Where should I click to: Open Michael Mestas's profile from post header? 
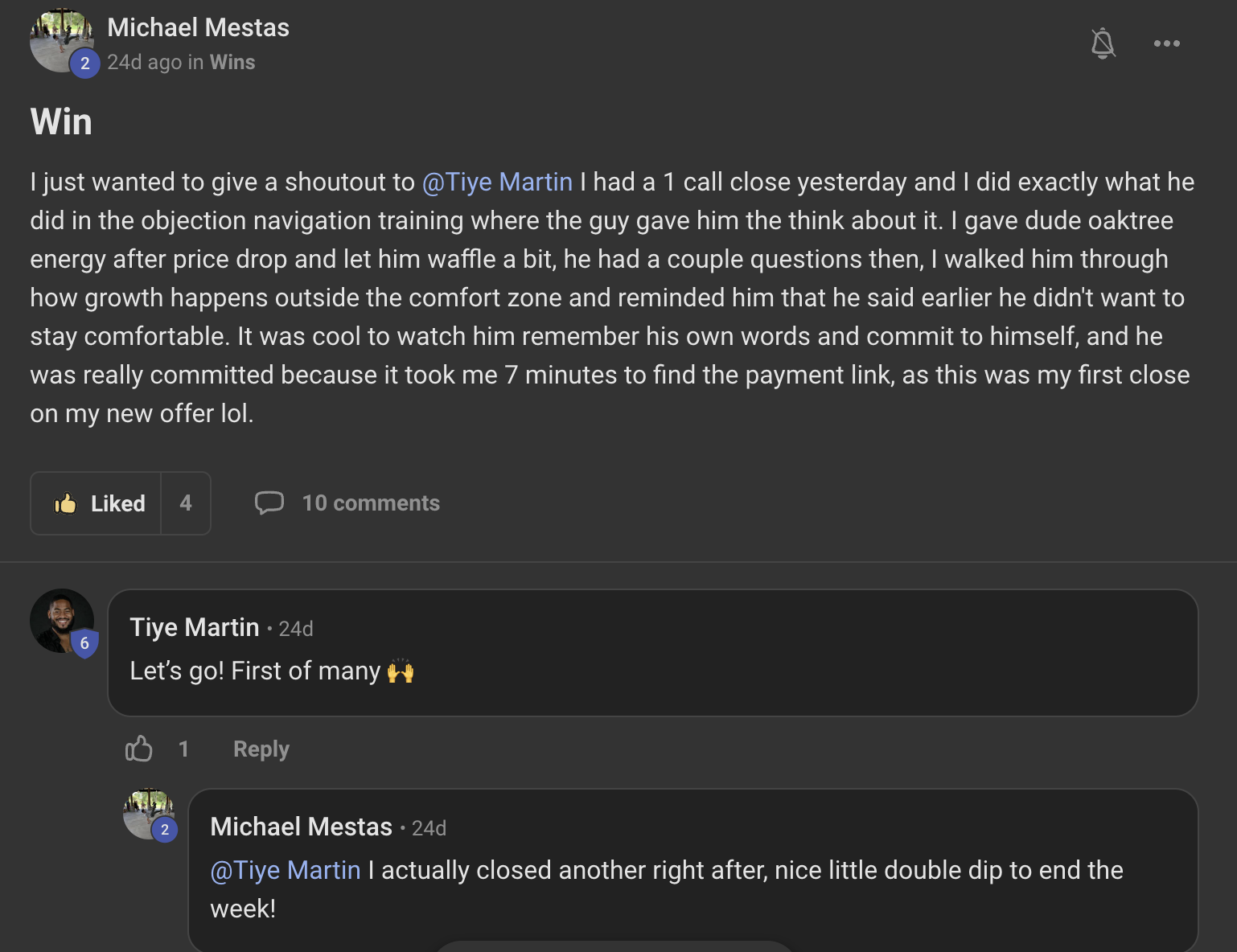[198, 27]
